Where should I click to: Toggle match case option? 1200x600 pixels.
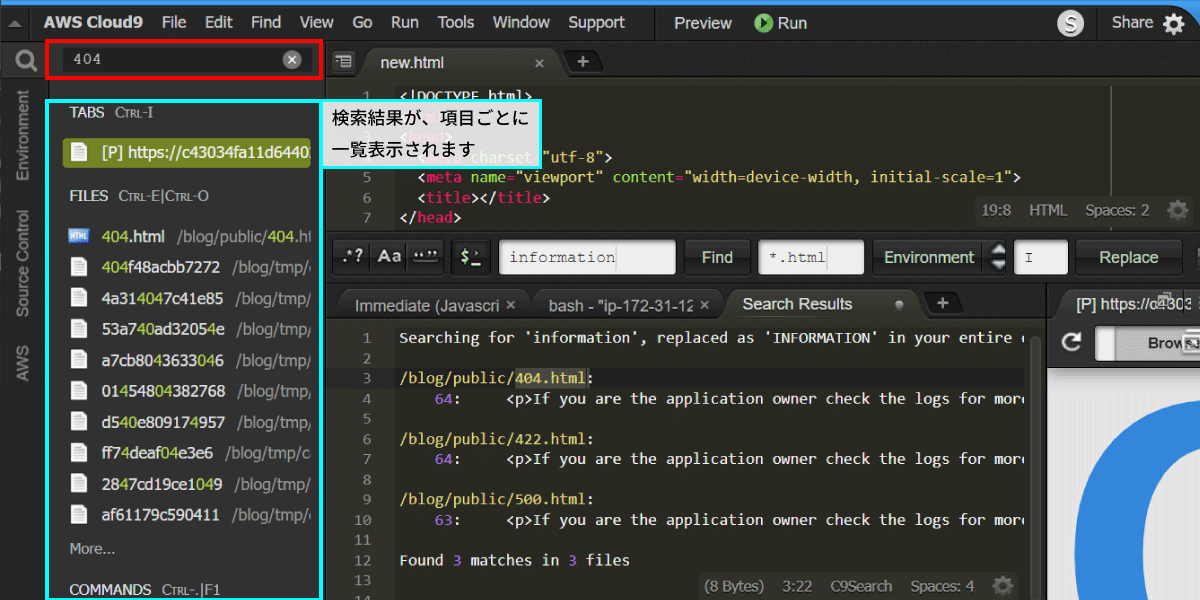pyautogui.click(x=389, y=257)
